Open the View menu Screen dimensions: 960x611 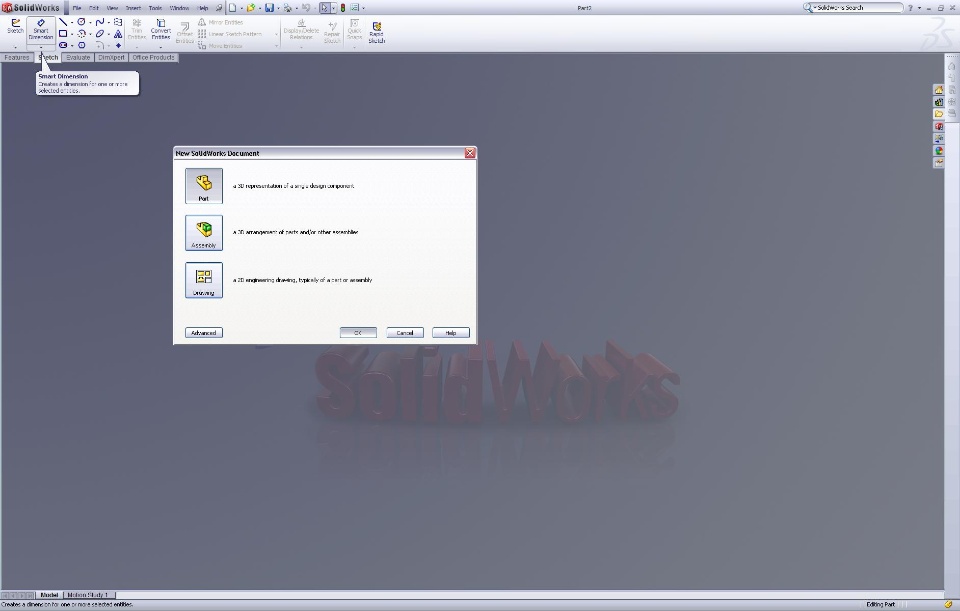112,8
